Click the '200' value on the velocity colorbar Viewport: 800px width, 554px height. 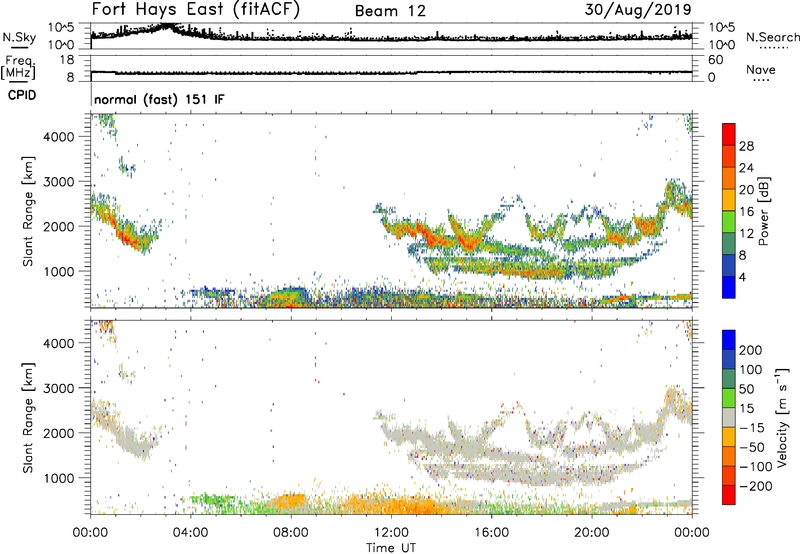[751, 350]
